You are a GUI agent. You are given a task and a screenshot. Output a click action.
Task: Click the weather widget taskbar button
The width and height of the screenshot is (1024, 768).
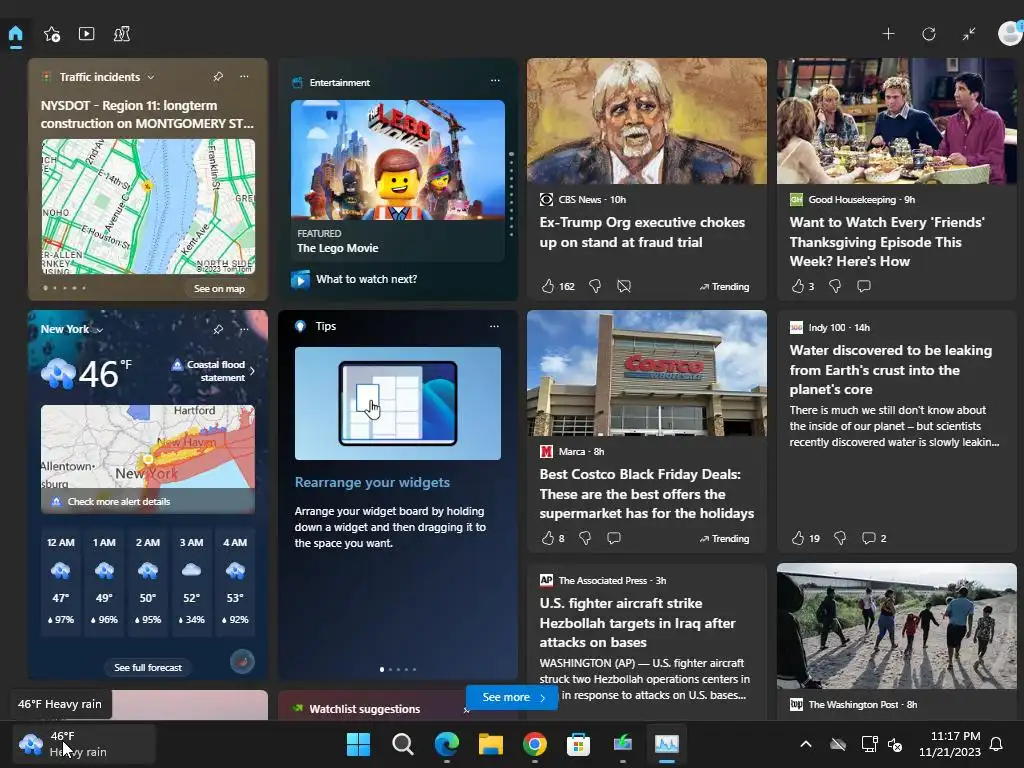coord(84,744)
